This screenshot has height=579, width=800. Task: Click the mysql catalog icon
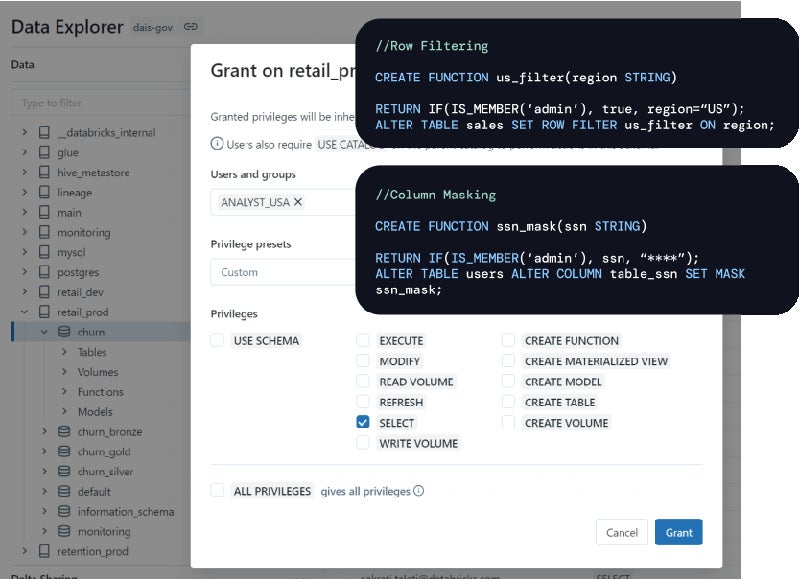[44, 252]
